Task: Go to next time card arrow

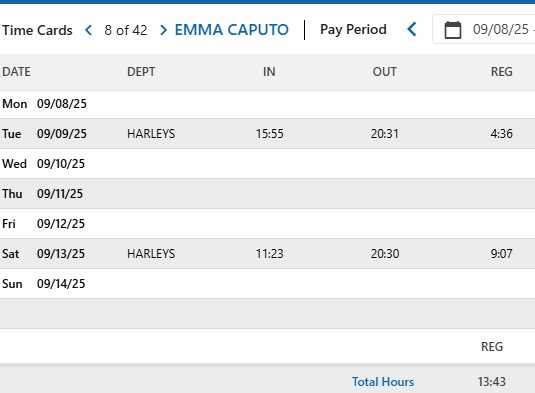Action: 163,30
